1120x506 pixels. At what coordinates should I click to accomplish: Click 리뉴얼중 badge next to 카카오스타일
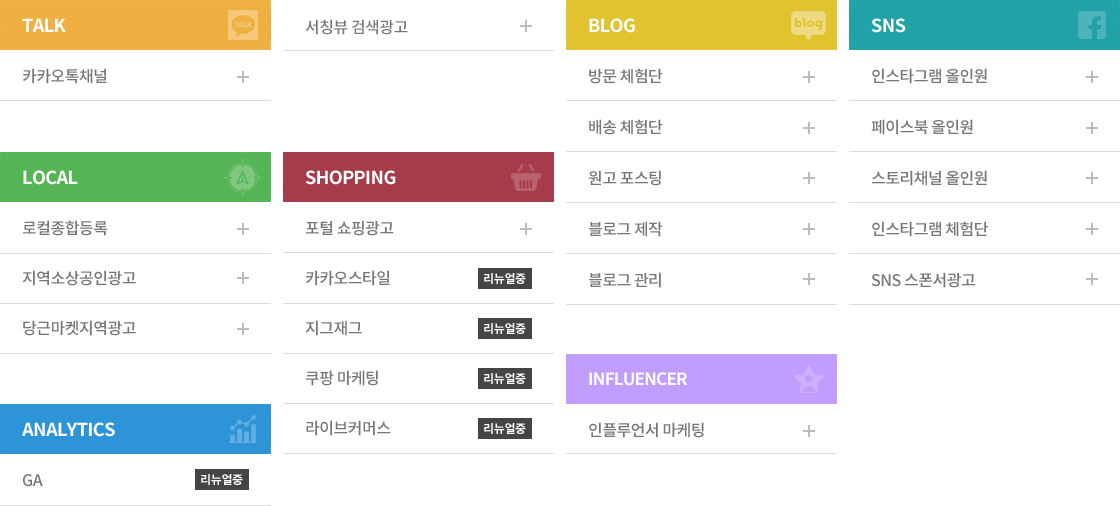click(505, 279)
